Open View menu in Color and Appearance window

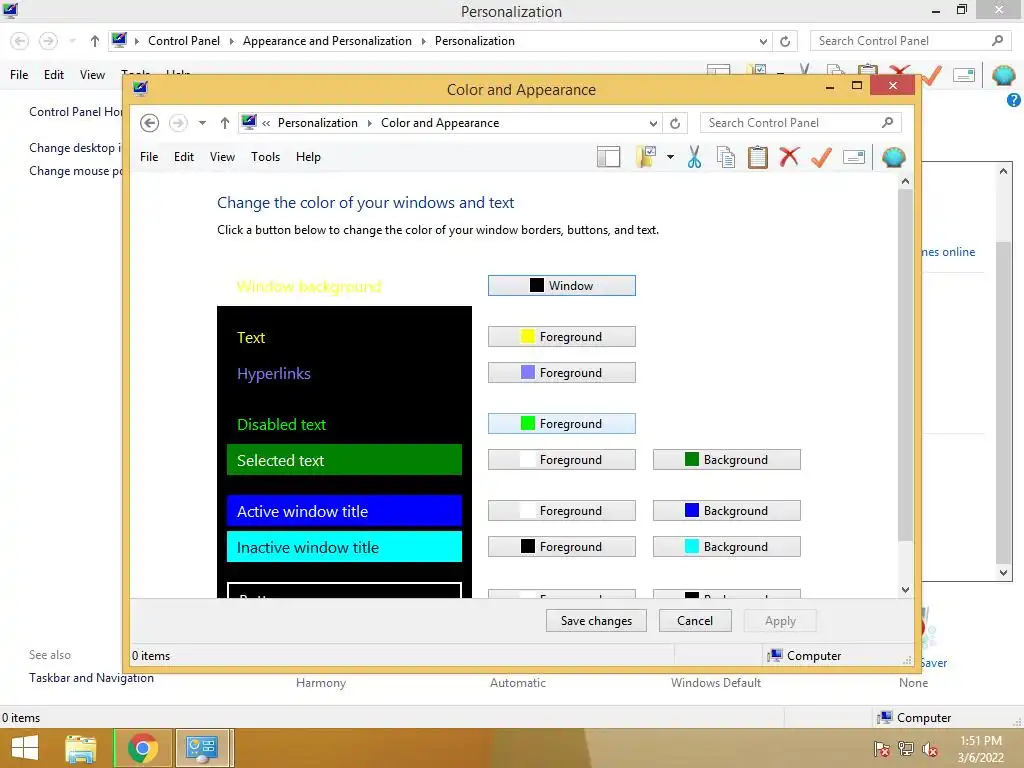pyautogui.click(x=222, y=157)
